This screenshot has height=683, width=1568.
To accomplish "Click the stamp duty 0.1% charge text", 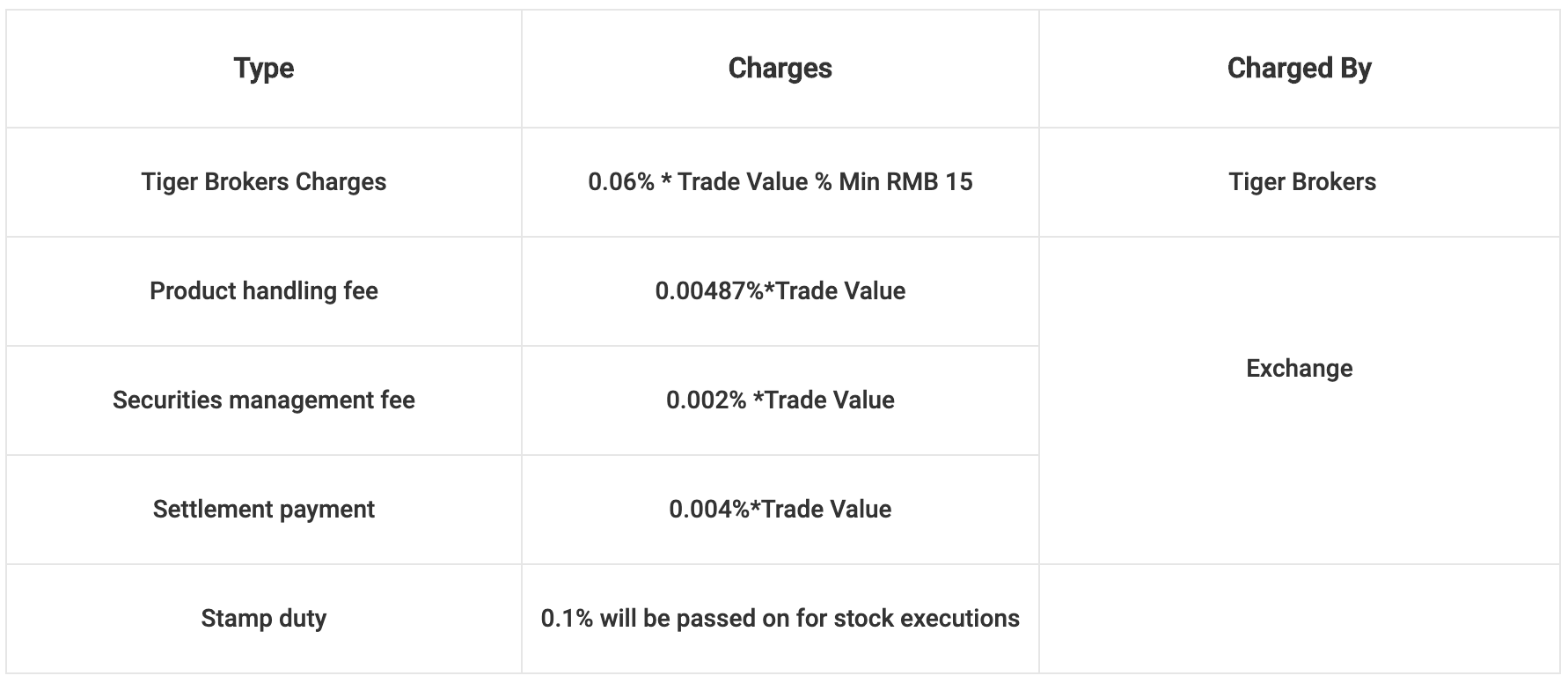I will (780, 619).
